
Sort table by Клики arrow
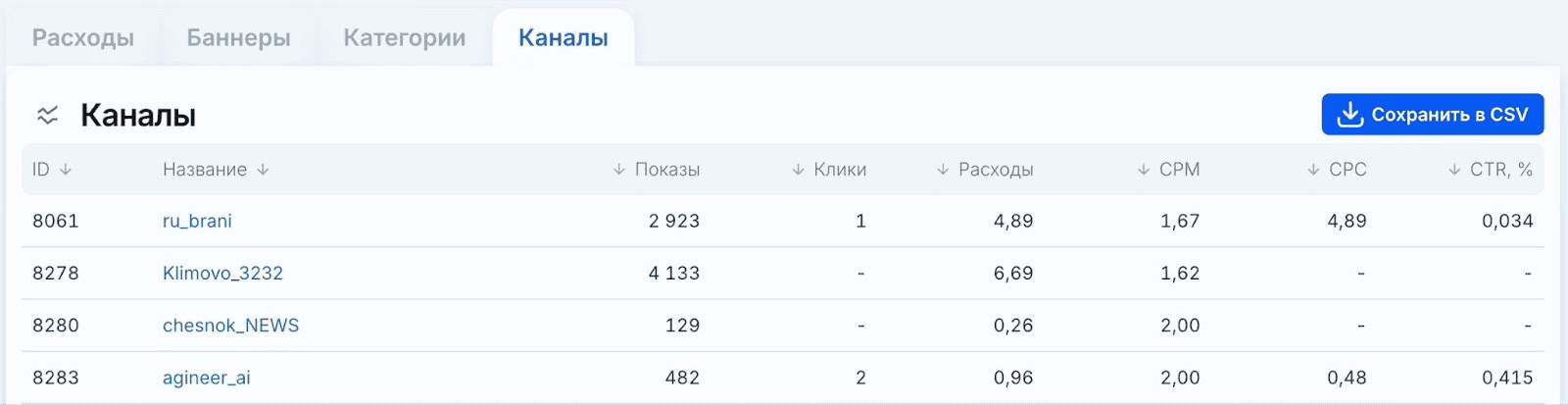coord(798,170)
